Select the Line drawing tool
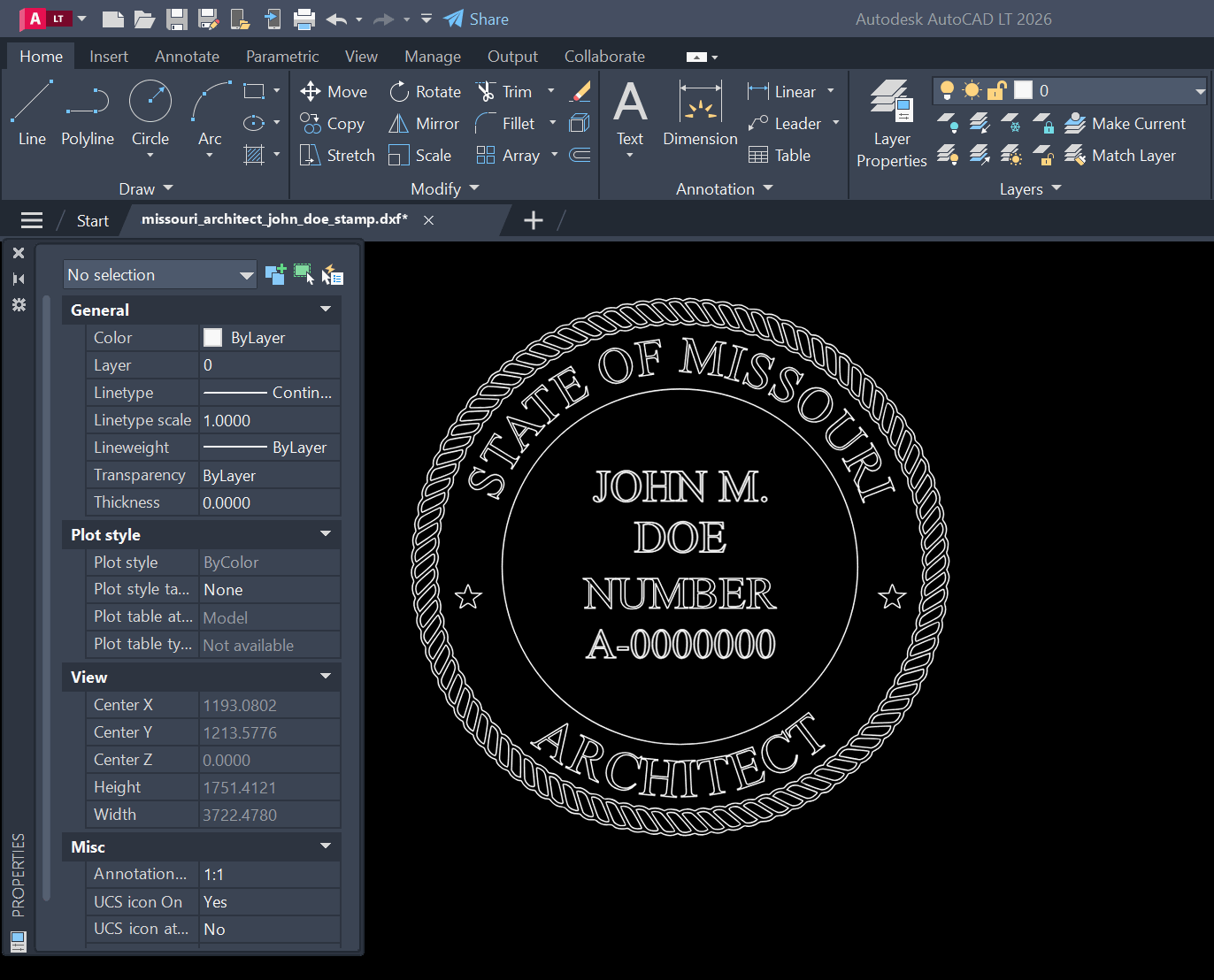The height and width of the screenshot is (980, 1214). coord(32,113)
